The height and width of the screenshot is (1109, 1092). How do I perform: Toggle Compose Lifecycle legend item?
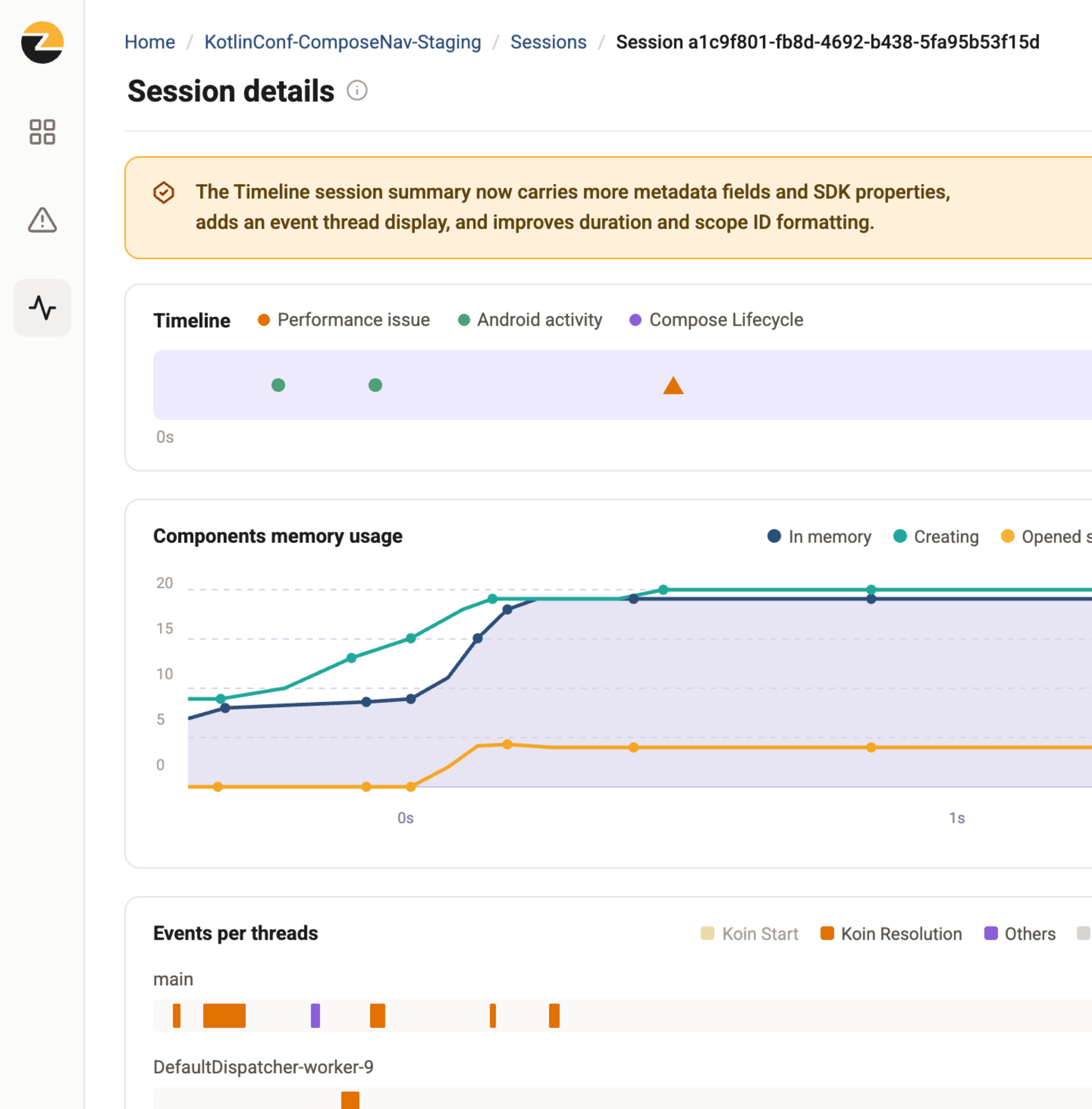pyautogui.click(x=716, y=320)
